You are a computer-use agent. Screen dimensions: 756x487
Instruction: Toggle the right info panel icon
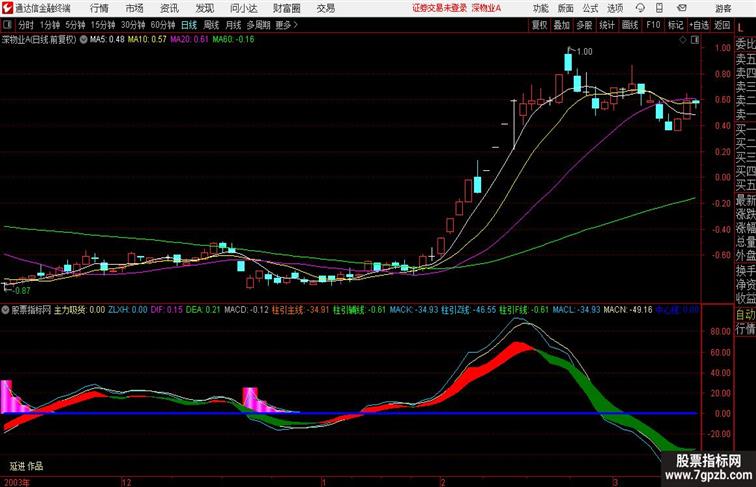click(695, 40)
